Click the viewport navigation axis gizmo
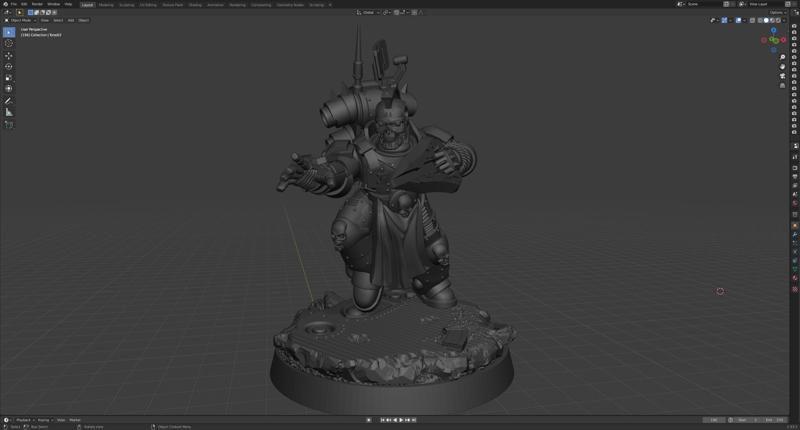This screenshot has height=430, width=800. [774, 40]
